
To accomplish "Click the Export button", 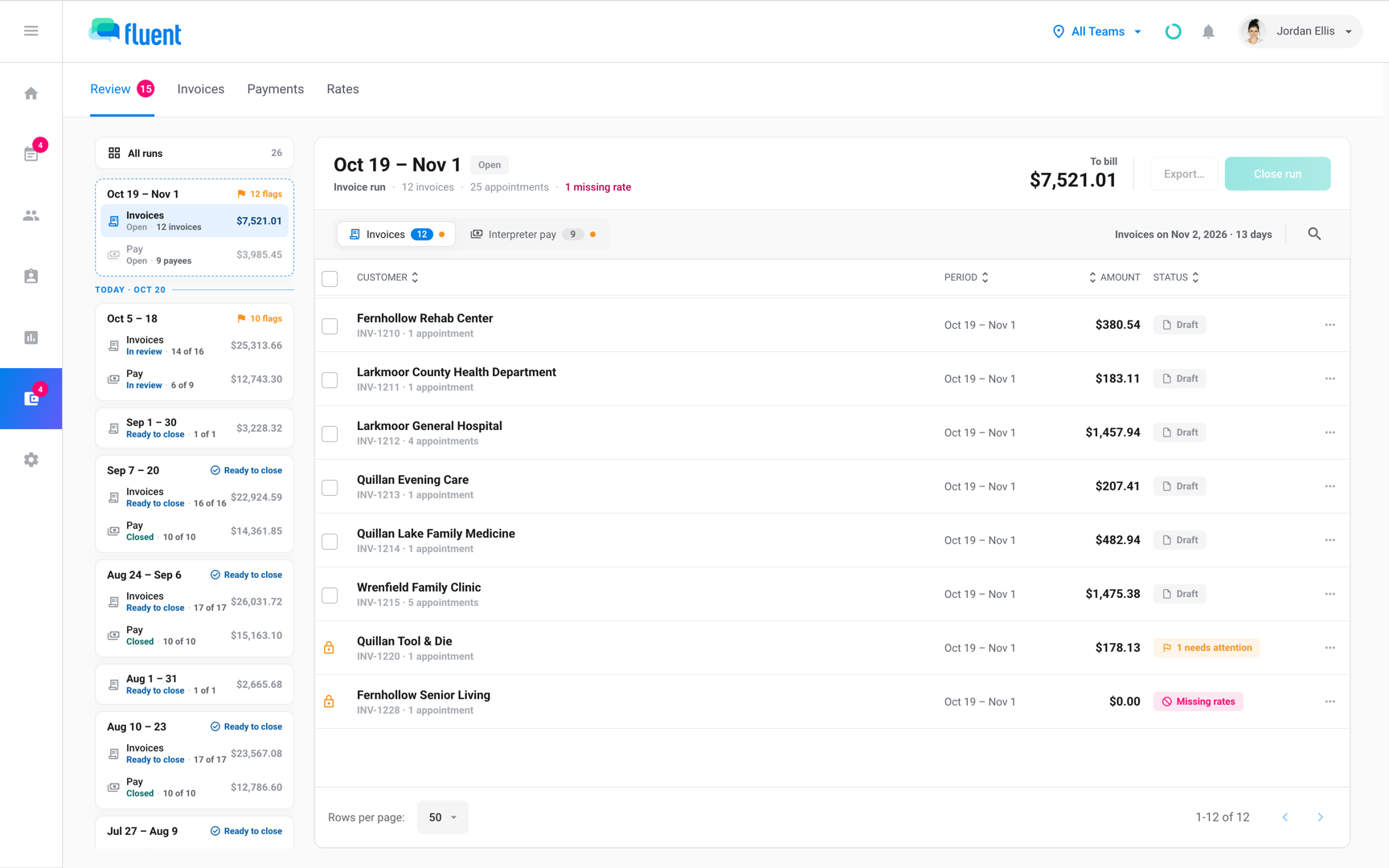I will click(x=1184, y=174).
